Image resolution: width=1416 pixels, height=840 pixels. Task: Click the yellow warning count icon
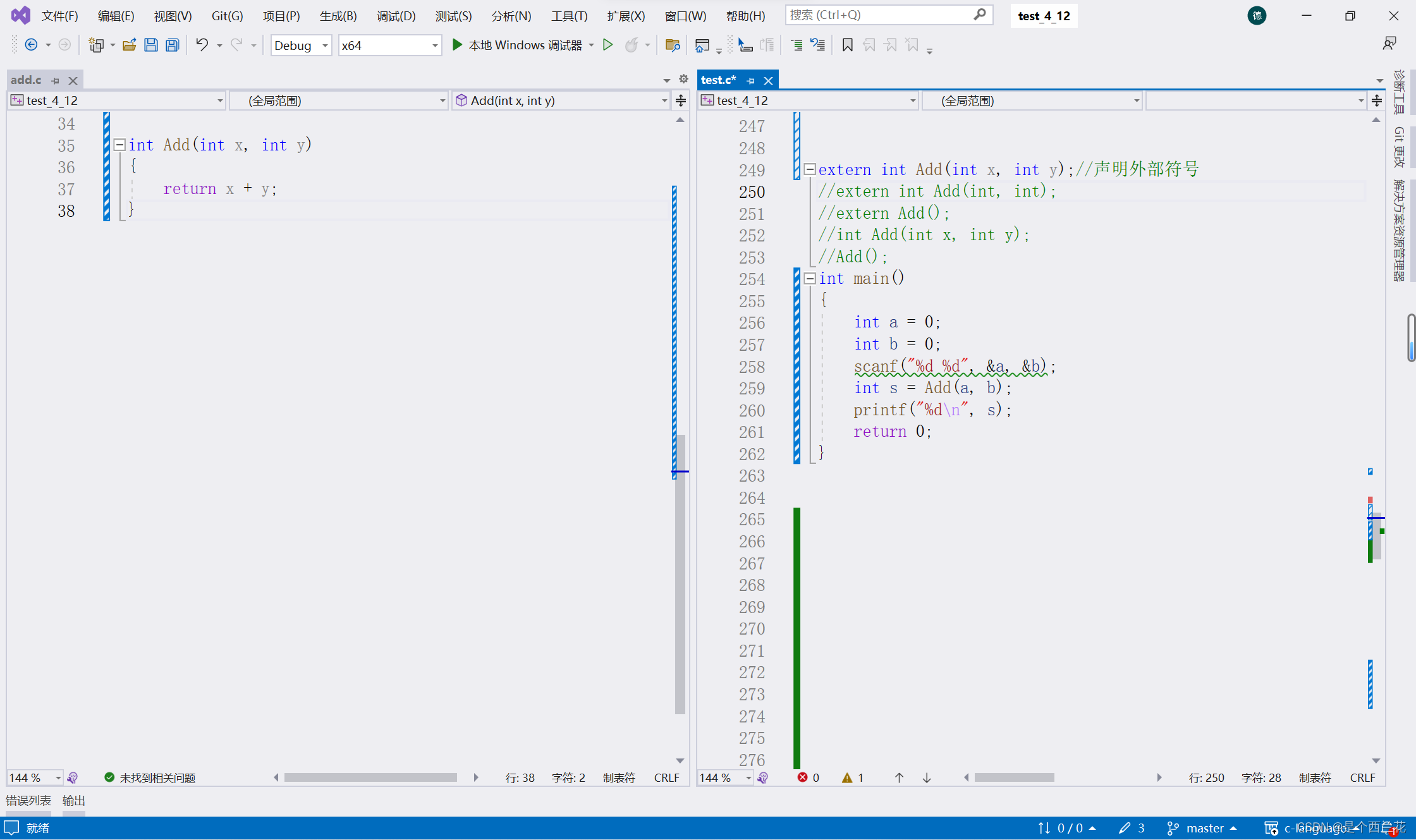pyautogui.click(x=847, y=777)
